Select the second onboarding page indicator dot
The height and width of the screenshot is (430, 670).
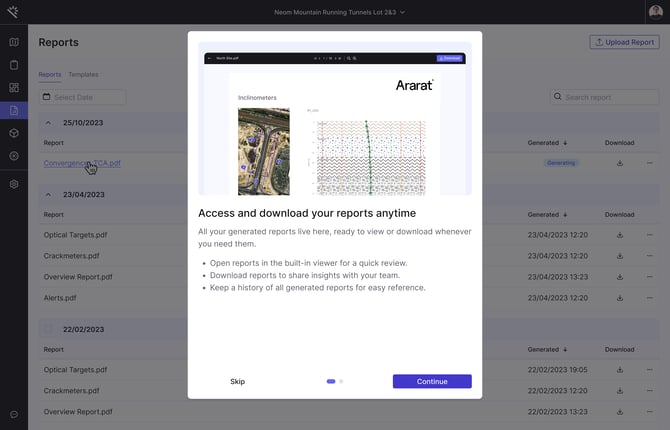pos(341,381)
